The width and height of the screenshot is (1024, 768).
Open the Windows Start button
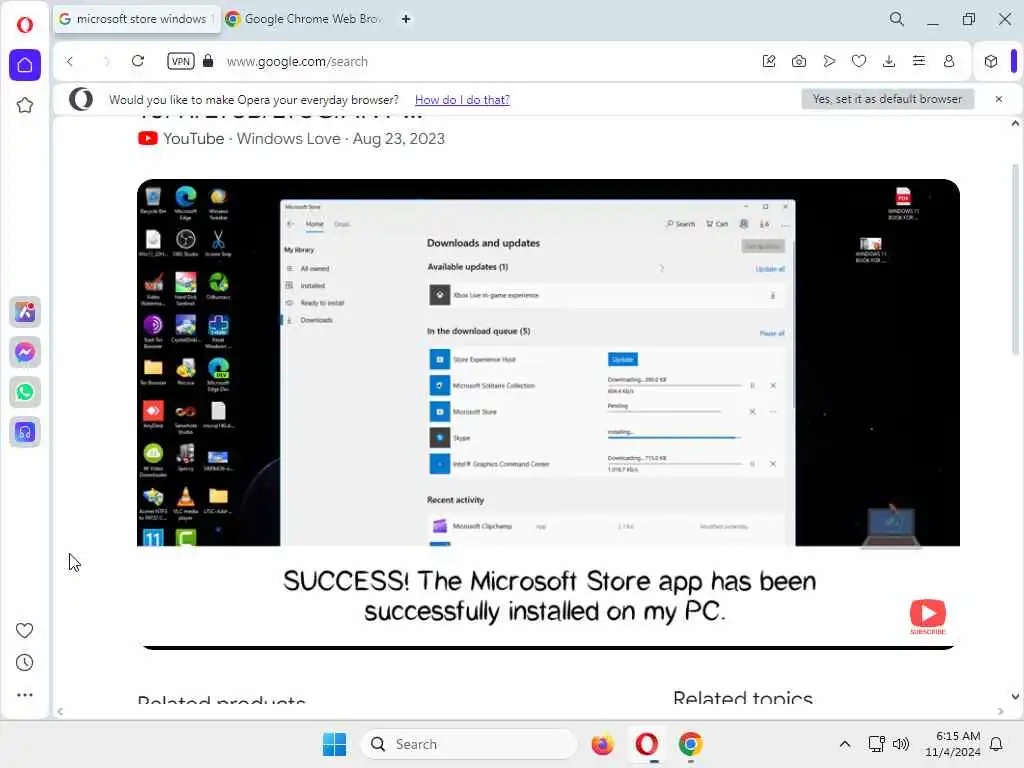tap(334, 744)
